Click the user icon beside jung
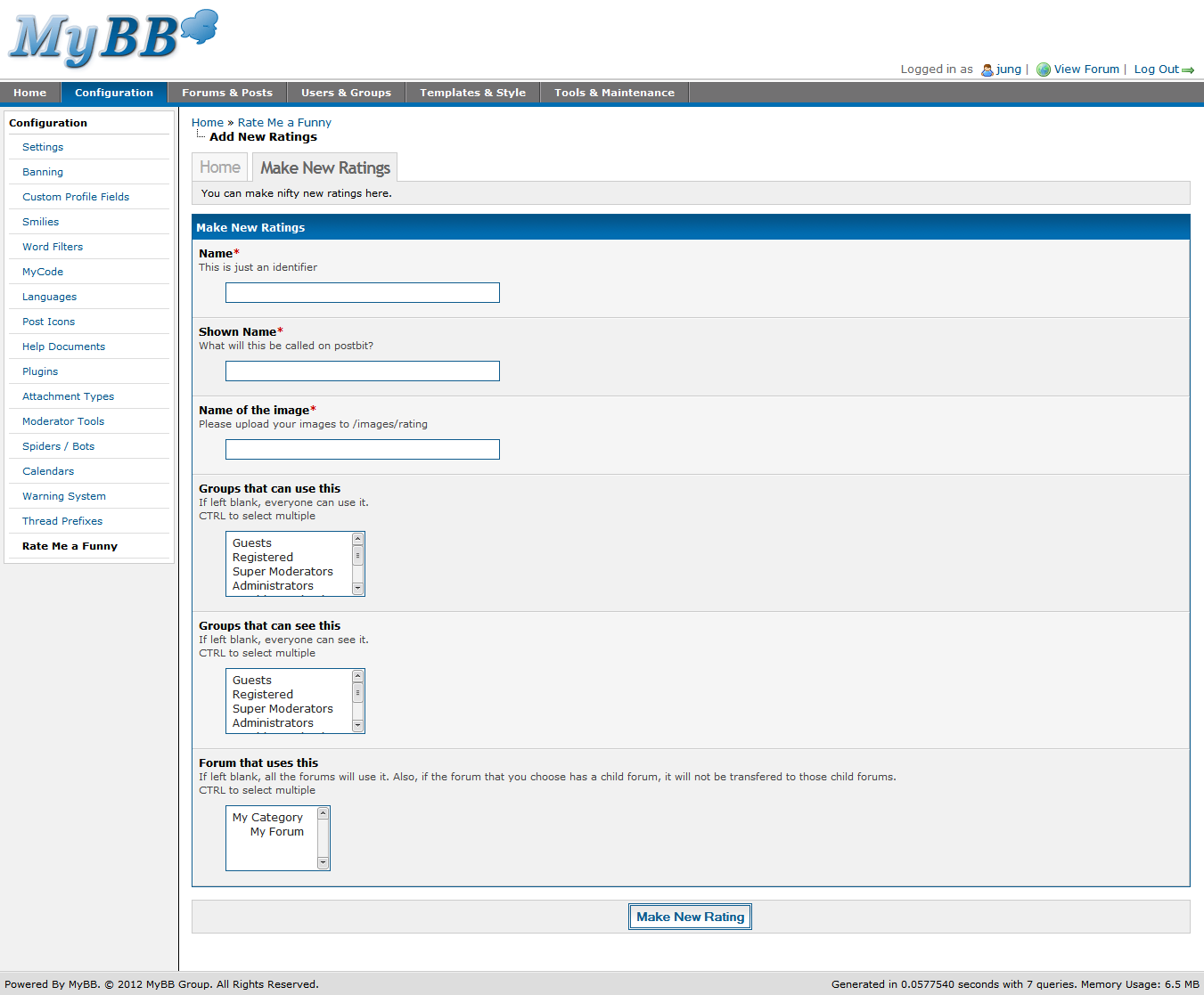The height and width of the screenshot is (995, 1204). coord(987,69)
